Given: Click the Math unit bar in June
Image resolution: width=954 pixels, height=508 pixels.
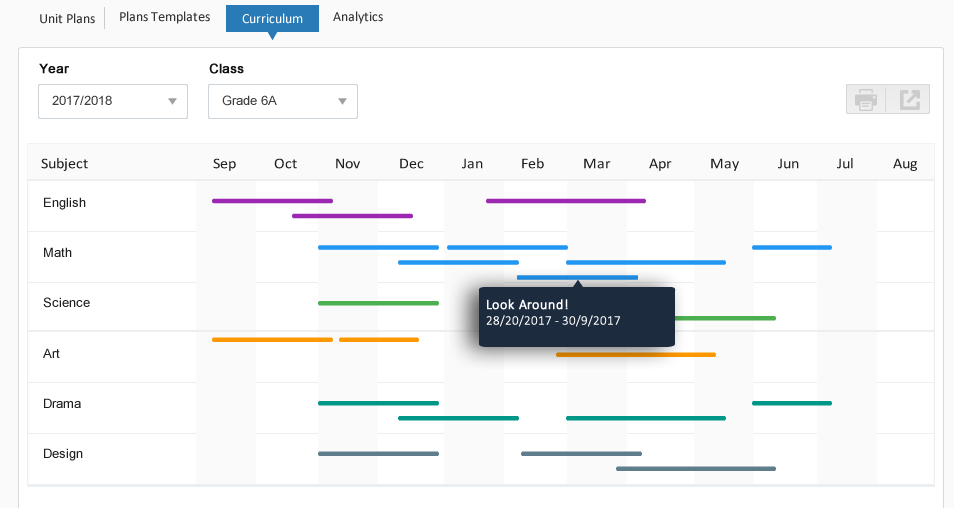Looking at the screenshot, I should pos(792,247).
